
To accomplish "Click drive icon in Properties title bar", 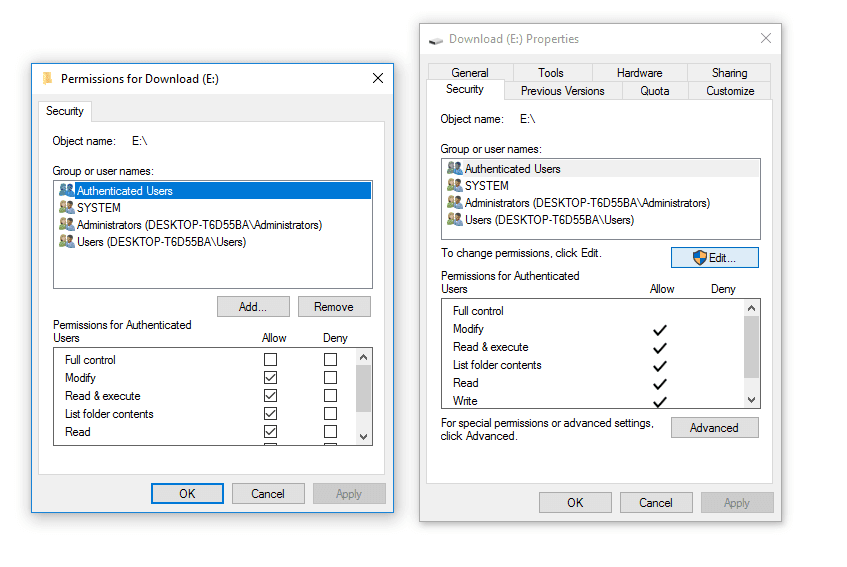I will point(435,40).
